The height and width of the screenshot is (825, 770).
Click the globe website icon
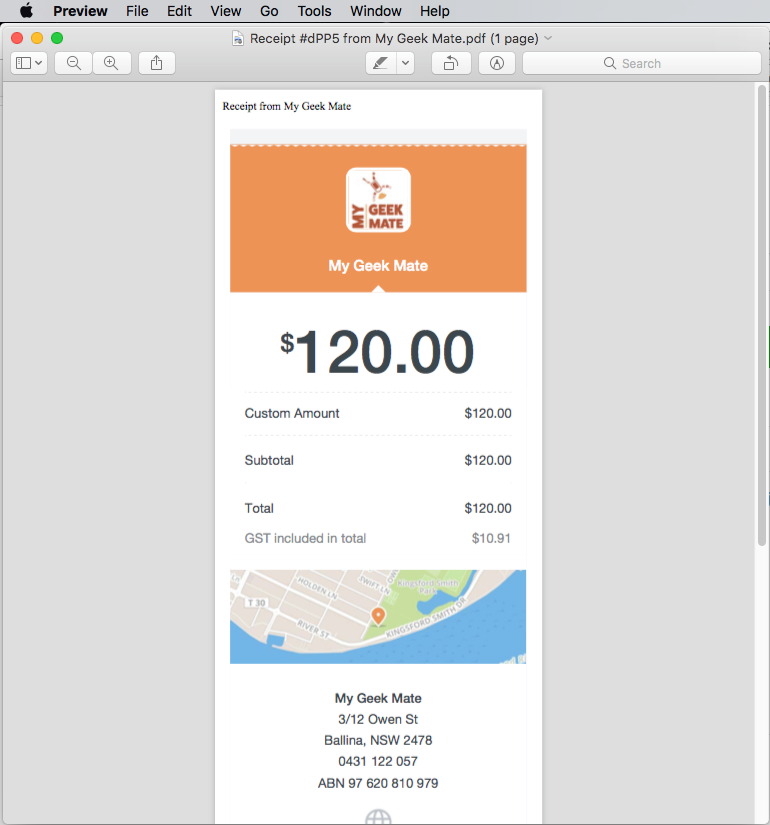378,818
